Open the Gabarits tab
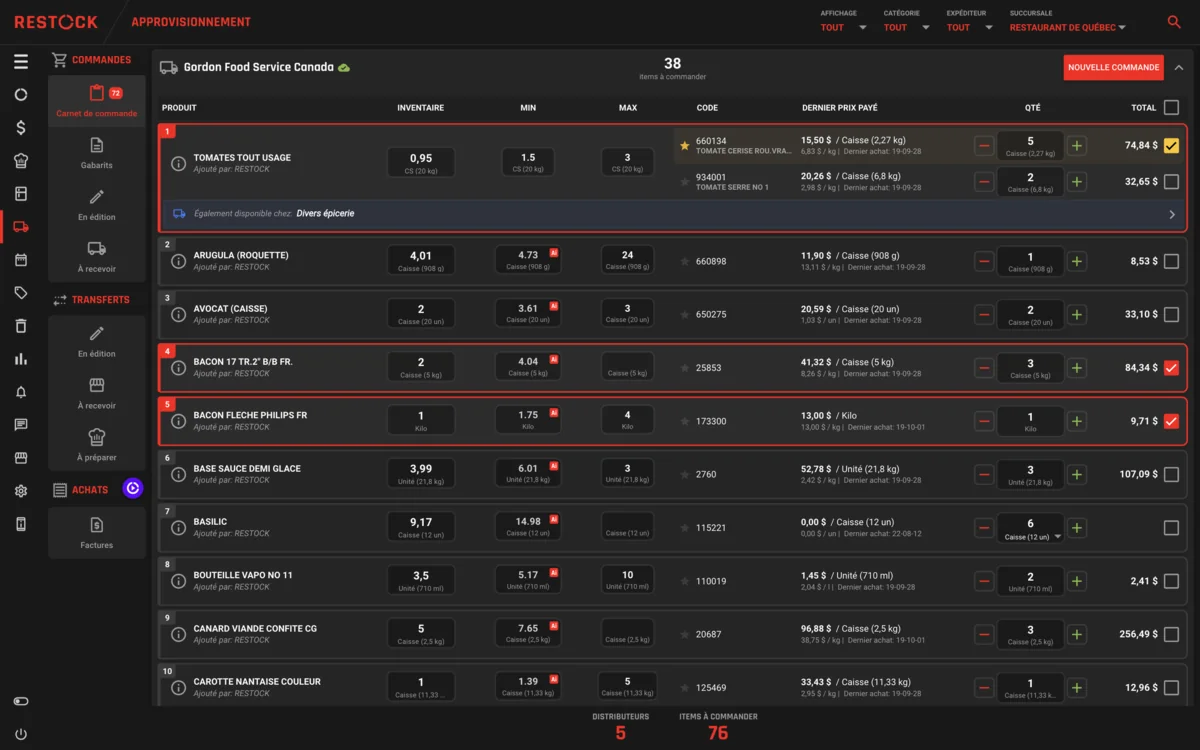This screenshot has height=750, width=1200. pos(97,153)
